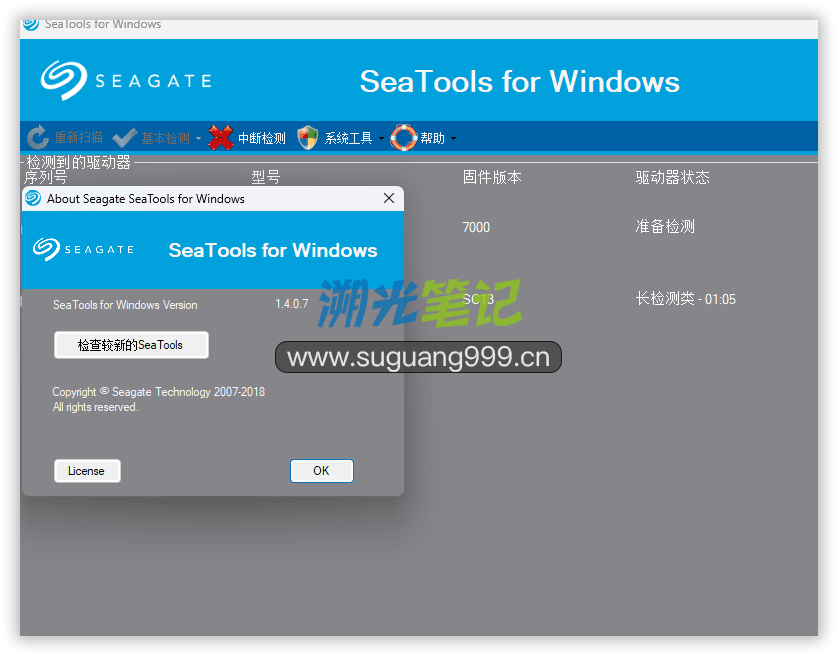Click the License button
This screenshot has height=656, width=838.
click(x=87, y=470)
